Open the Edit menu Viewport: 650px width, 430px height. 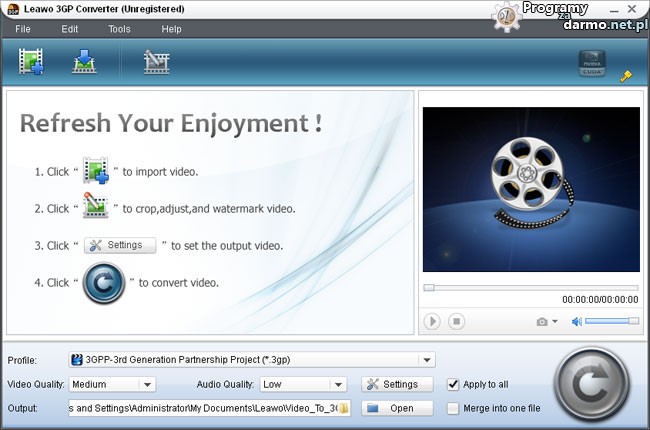[x=70, y=29]
